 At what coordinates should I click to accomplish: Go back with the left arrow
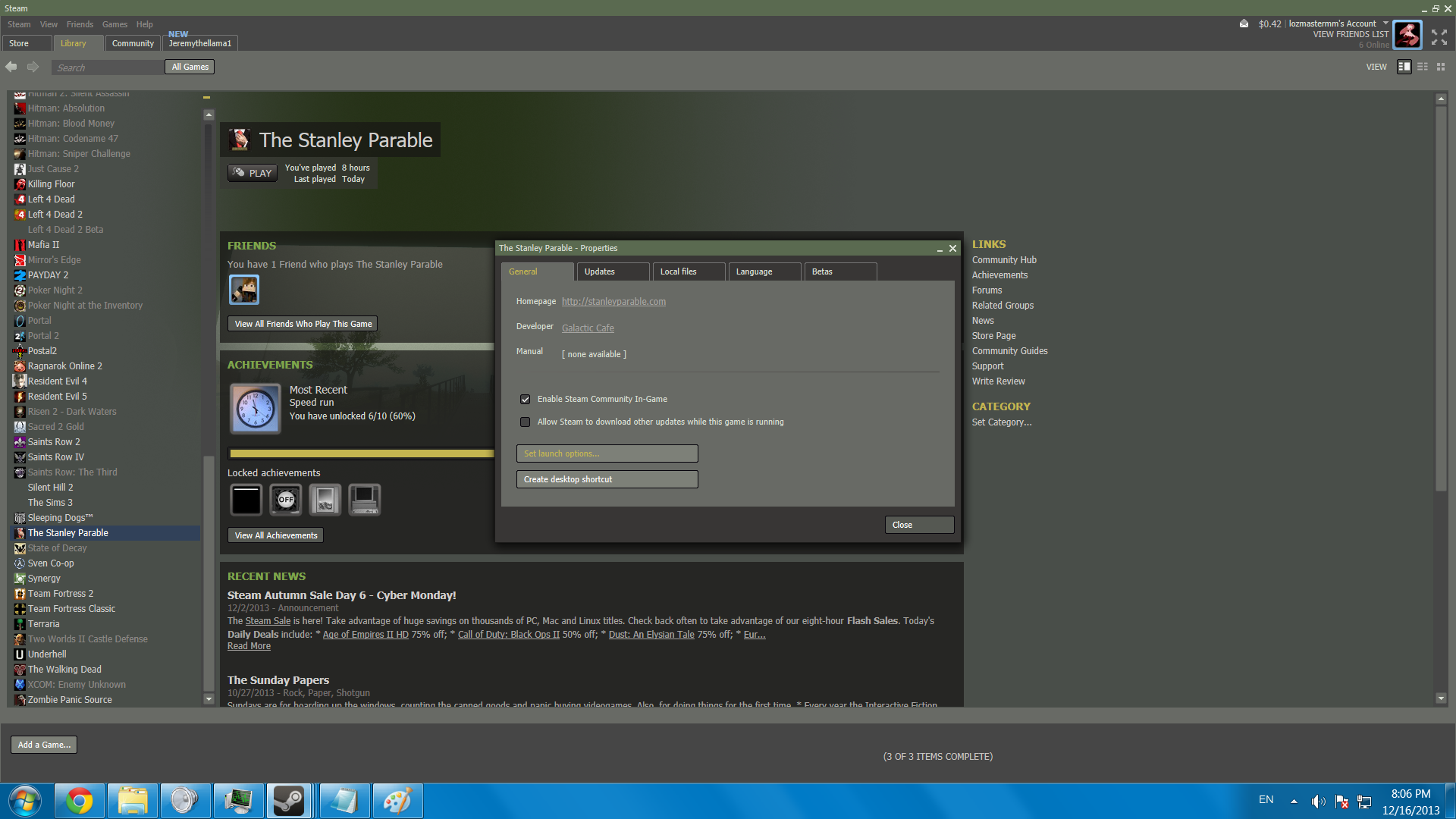[11, 67]
